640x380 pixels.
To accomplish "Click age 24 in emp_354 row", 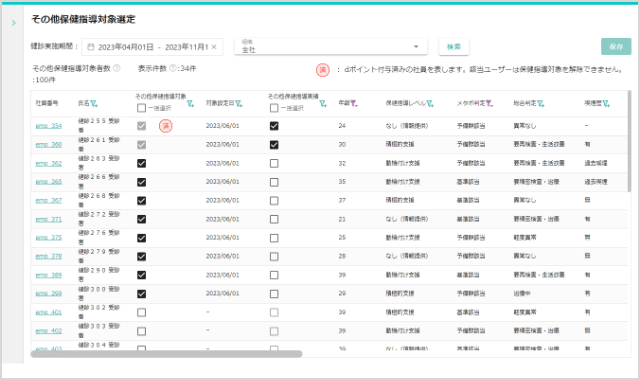I will [342, 126].
